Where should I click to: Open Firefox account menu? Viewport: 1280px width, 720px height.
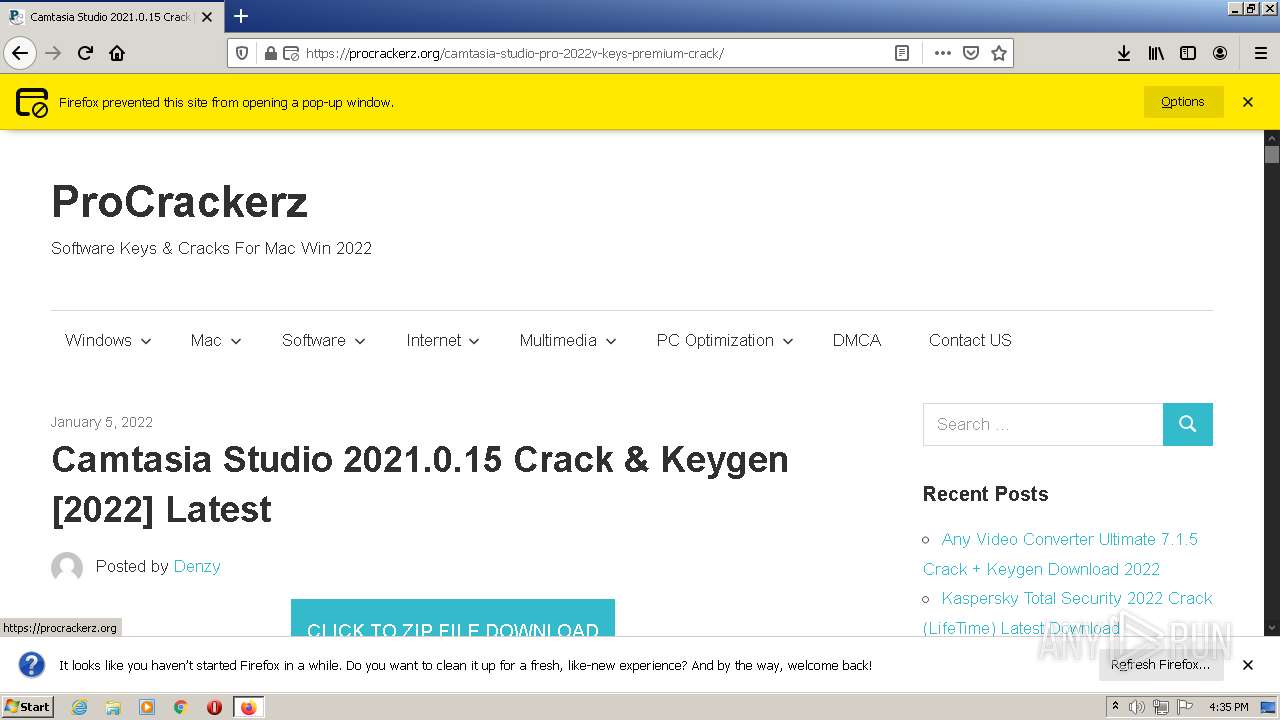pyautogui.click(x=1220, y=53)
